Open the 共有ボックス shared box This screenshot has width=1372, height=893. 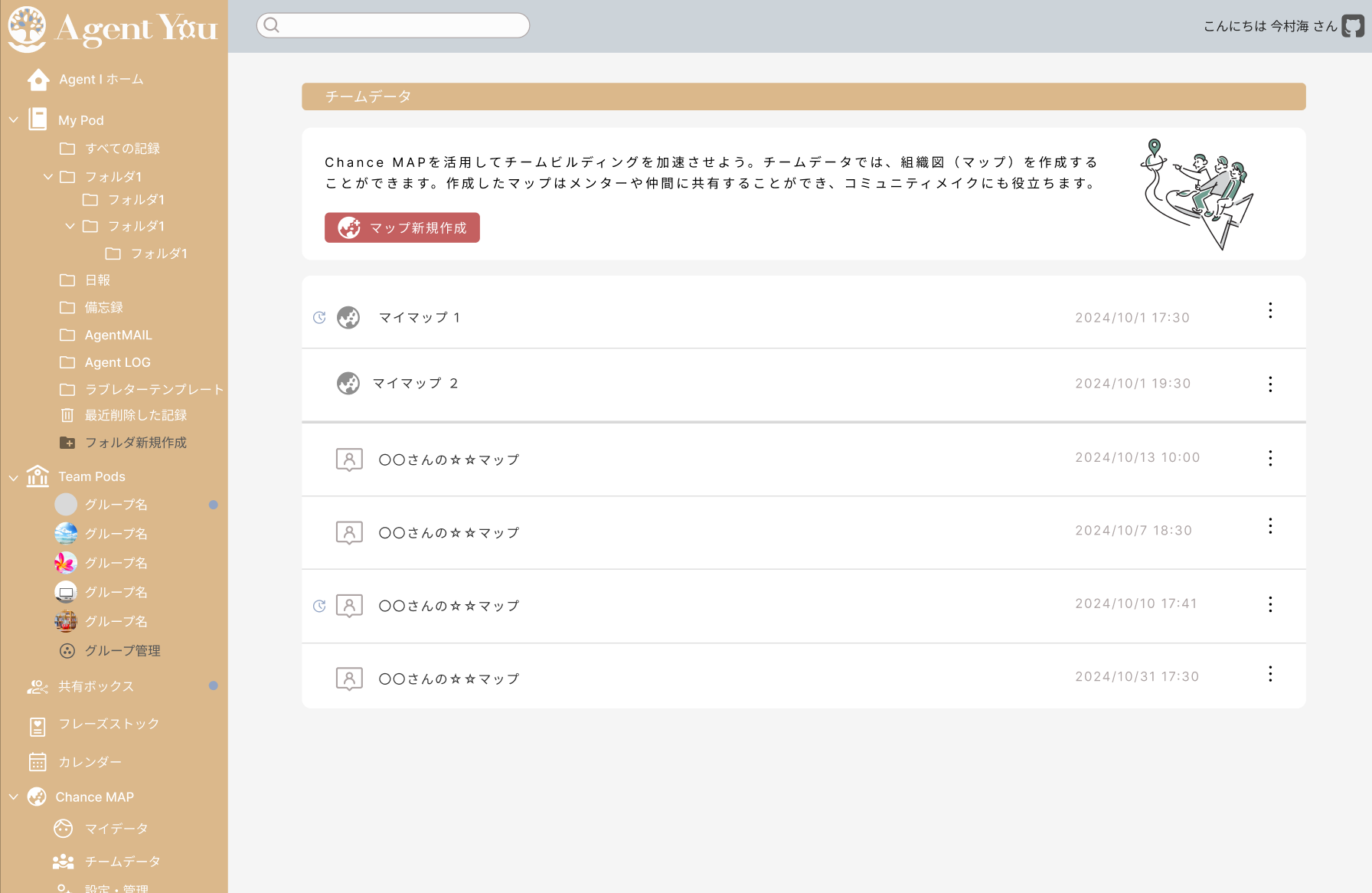(96, 687)
